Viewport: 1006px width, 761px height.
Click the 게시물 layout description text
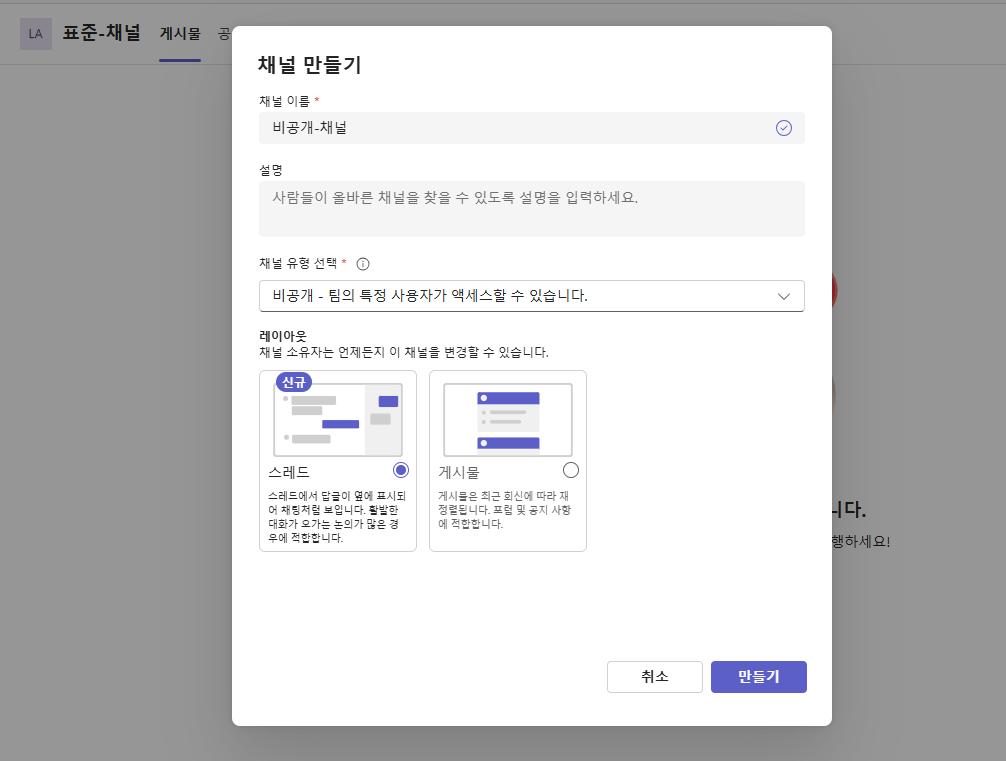(504, 509)
